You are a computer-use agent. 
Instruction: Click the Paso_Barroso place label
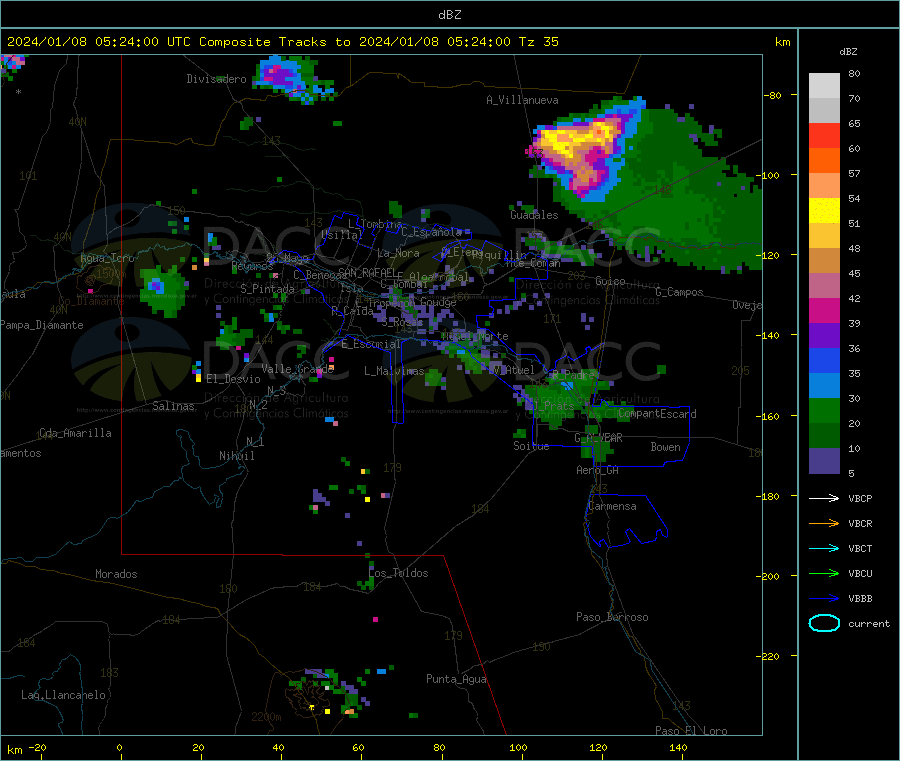(612, 617)
